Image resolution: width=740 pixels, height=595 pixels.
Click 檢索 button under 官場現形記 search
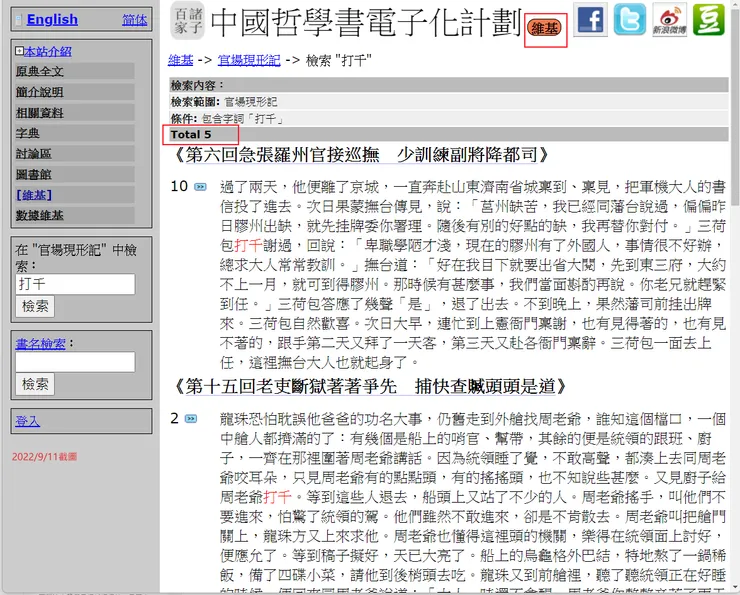tap(35, 306)
